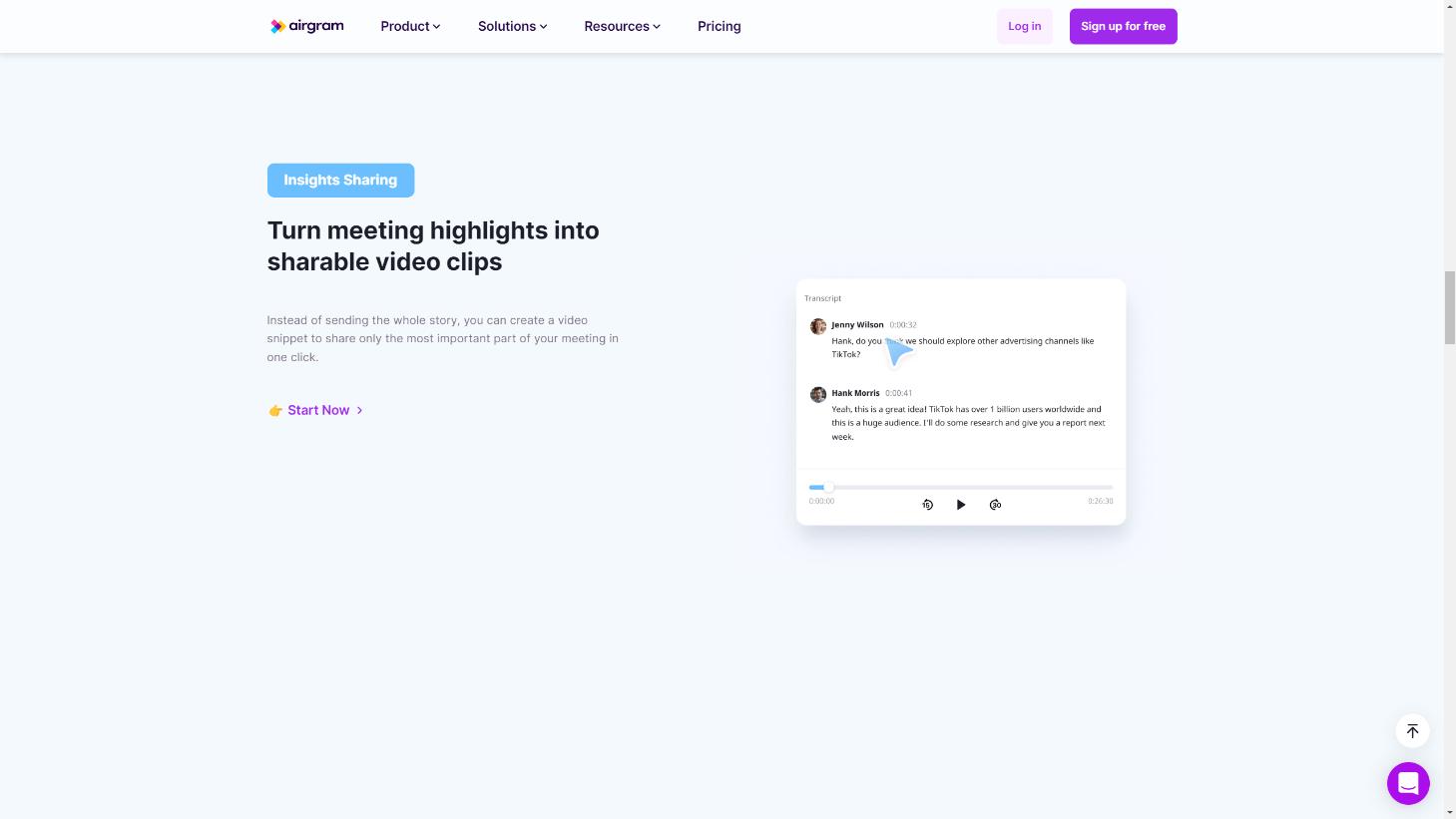The image size is (1456, 819).
Task: Expand the Product dropdown menu
Action: coord(410,26)
